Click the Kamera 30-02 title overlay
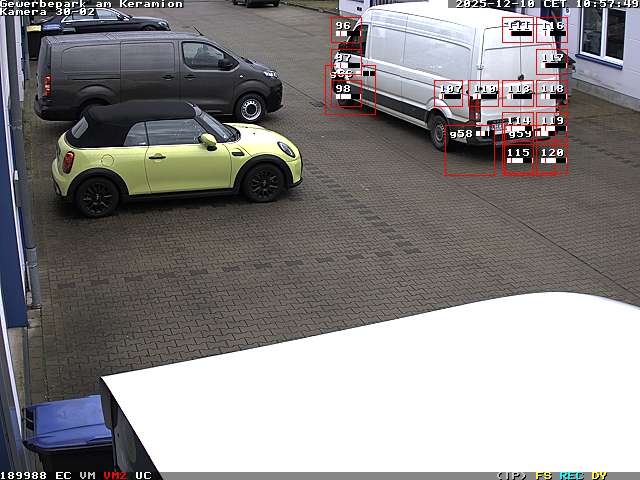This screenshot has height=480, width=640. click(48, 12)
